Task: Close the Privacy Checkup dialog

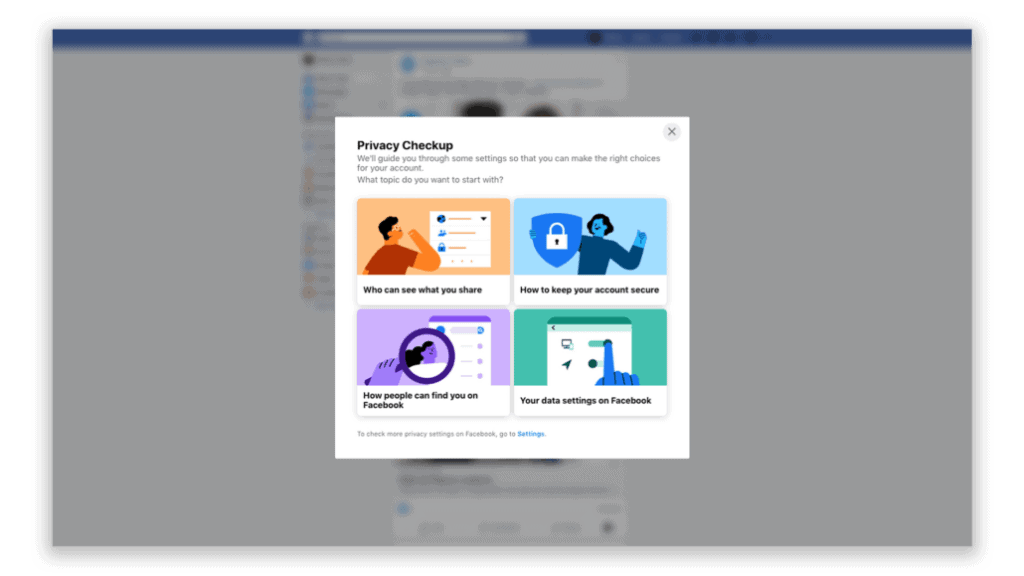Action: (671, 132)
